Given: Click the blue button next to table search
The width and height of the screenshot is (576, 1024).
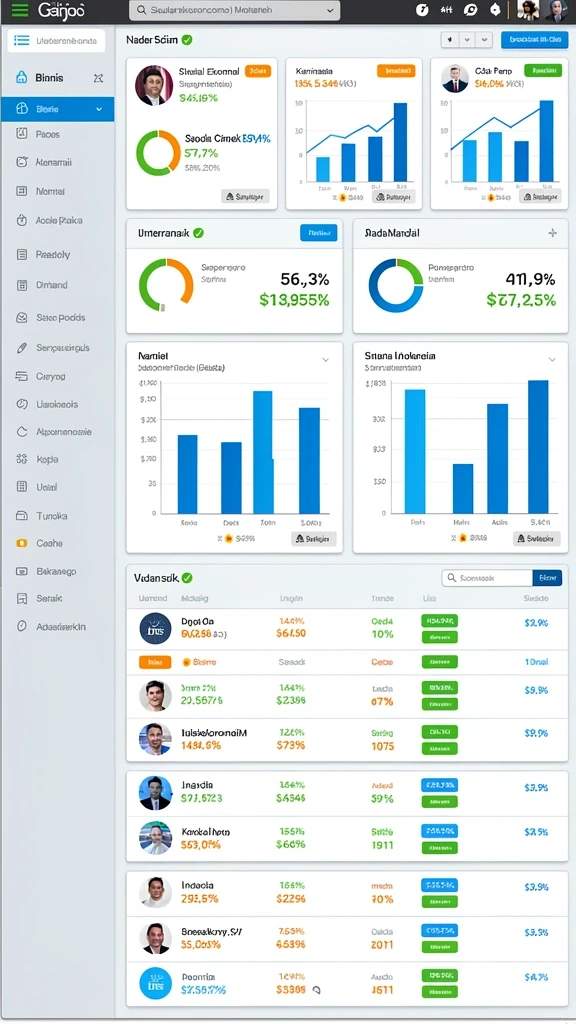Looking at the screenshot, I should click(547, 577).
